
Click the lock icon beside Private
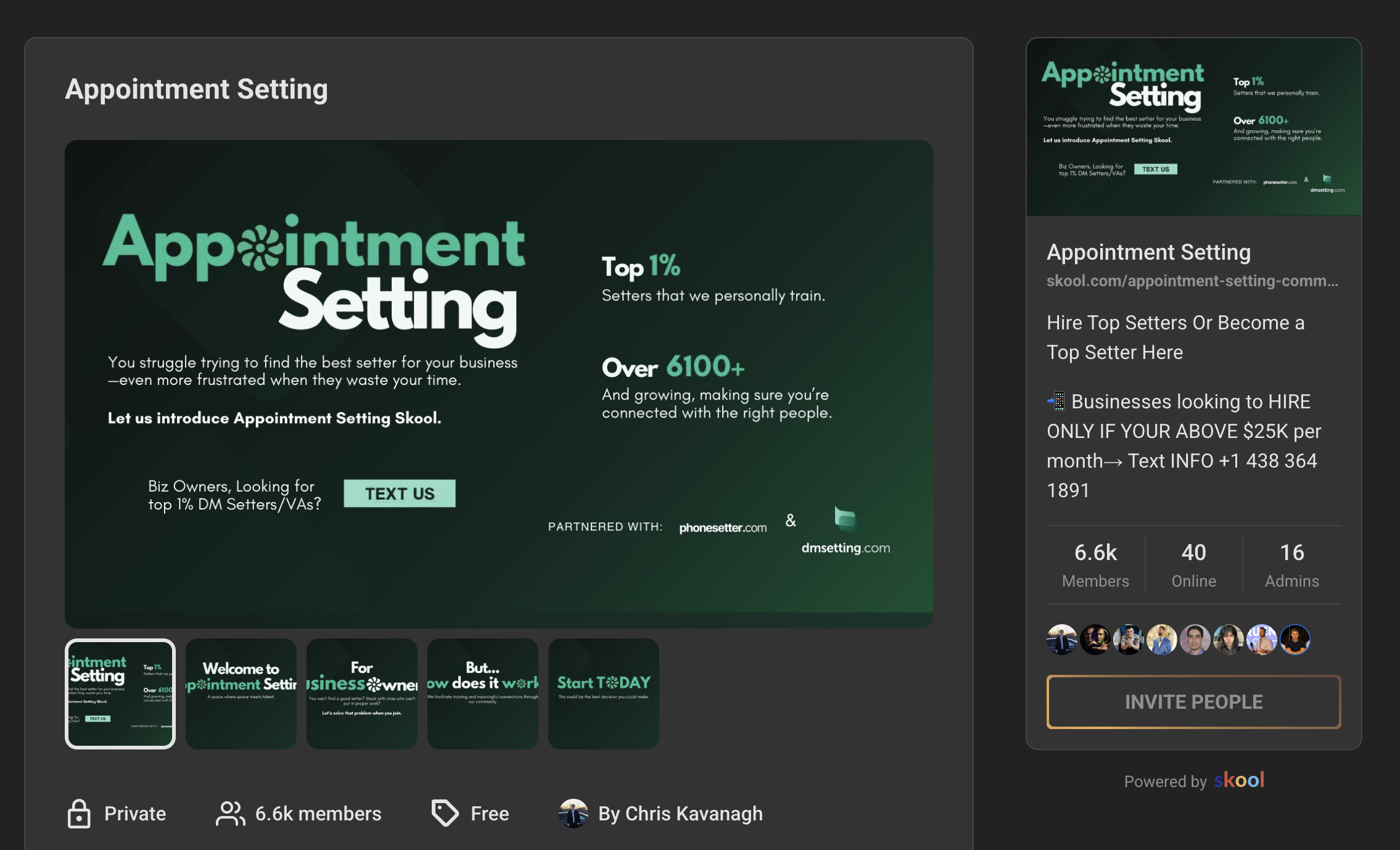pos(79,814)
